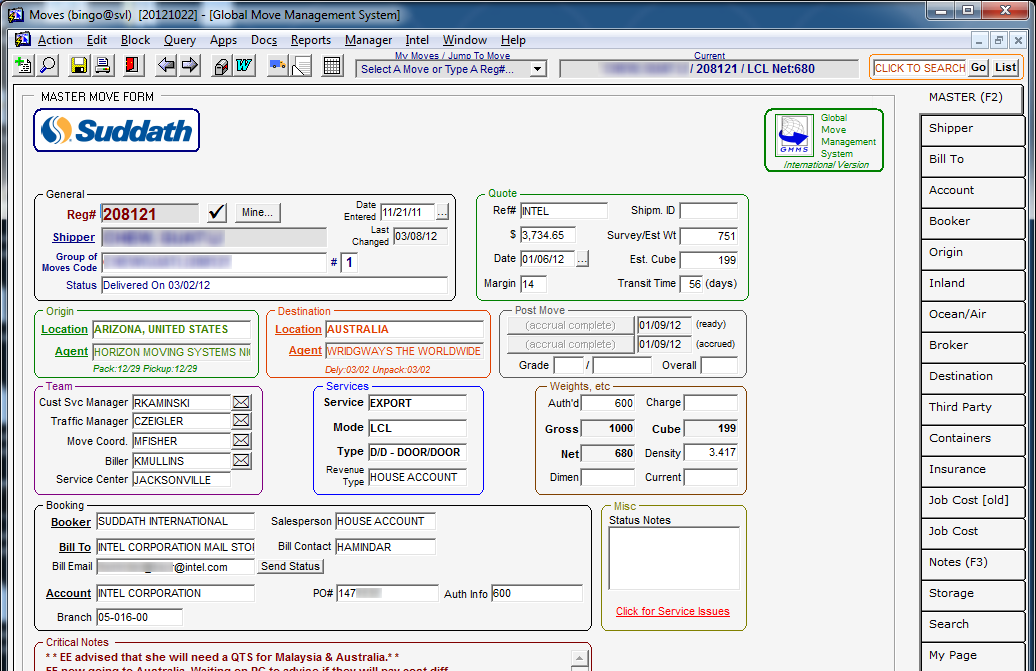Click the List button in the toolbar
This screenshot has height=671, width=1036.
pos(1006,67)
